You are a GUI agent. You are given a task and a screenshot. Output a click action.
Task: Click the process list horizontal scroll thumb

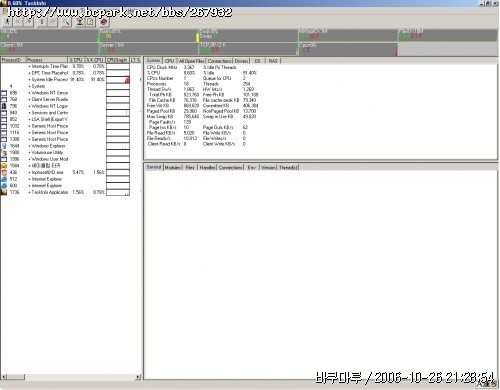16,377
